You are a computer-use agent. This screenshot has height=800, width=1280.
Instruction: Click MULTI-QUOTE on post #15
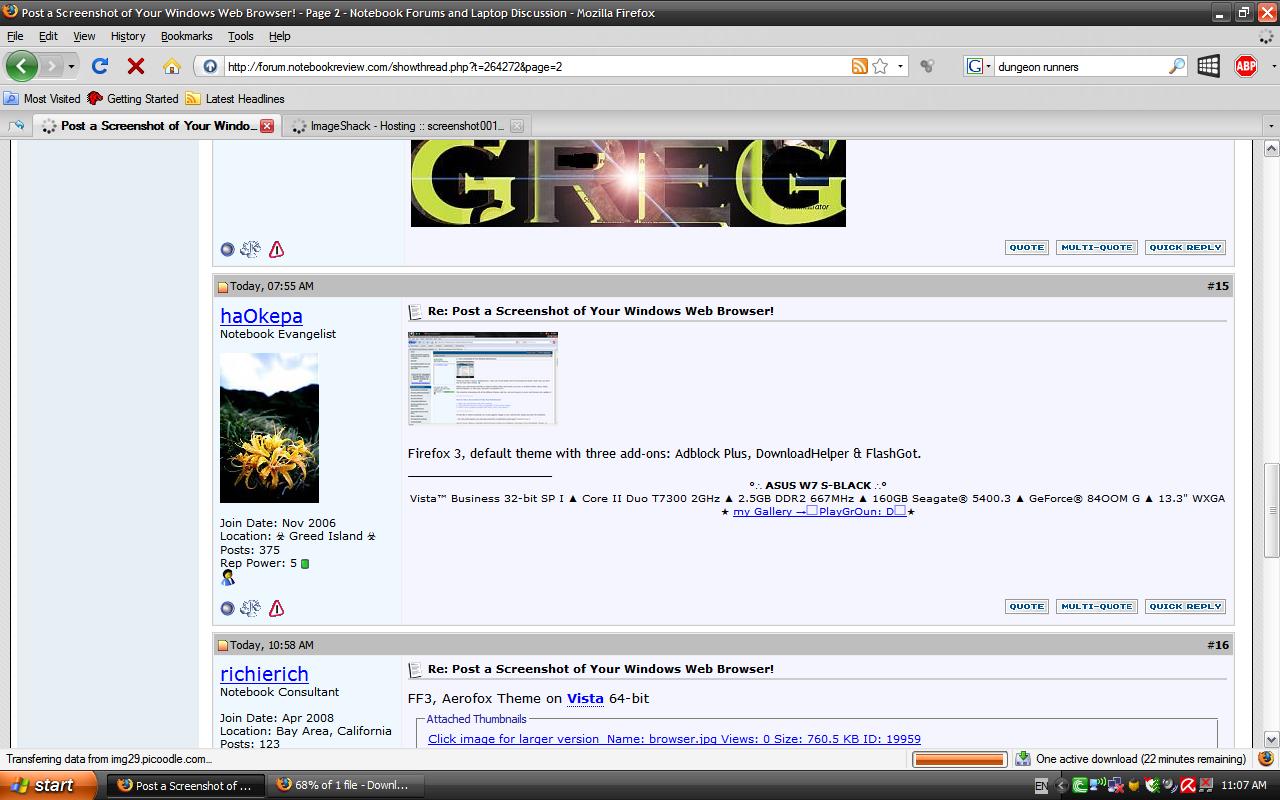click(1096, 606)
